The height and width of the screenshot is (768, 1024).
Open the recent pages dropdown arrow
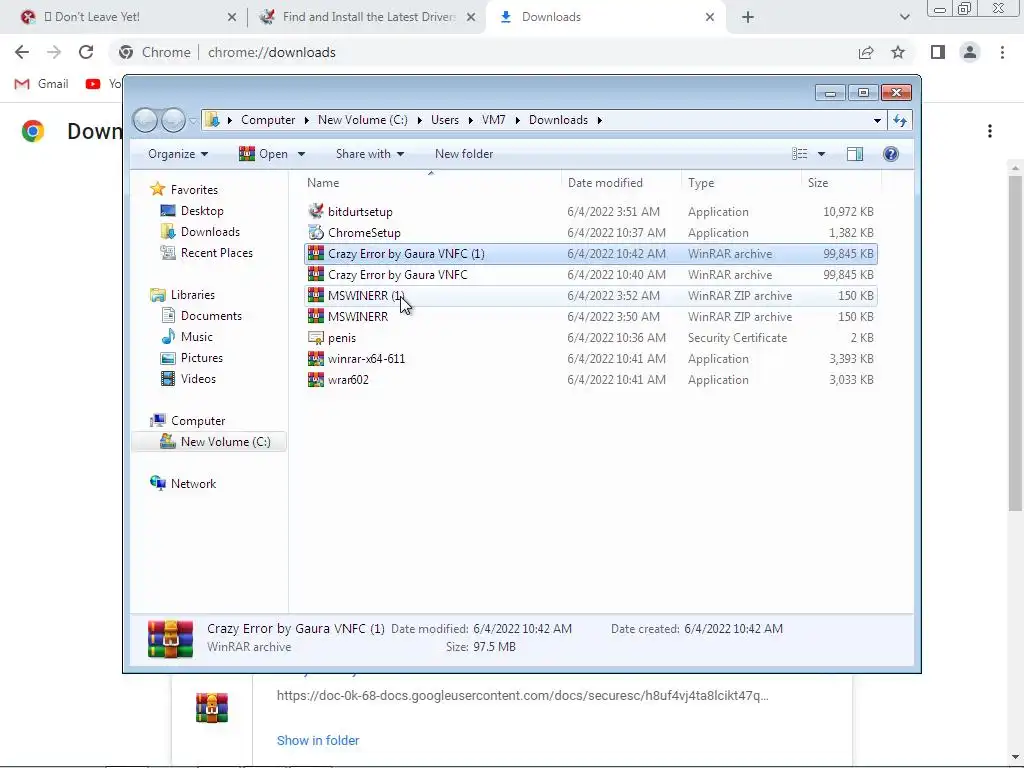point(193,120)
